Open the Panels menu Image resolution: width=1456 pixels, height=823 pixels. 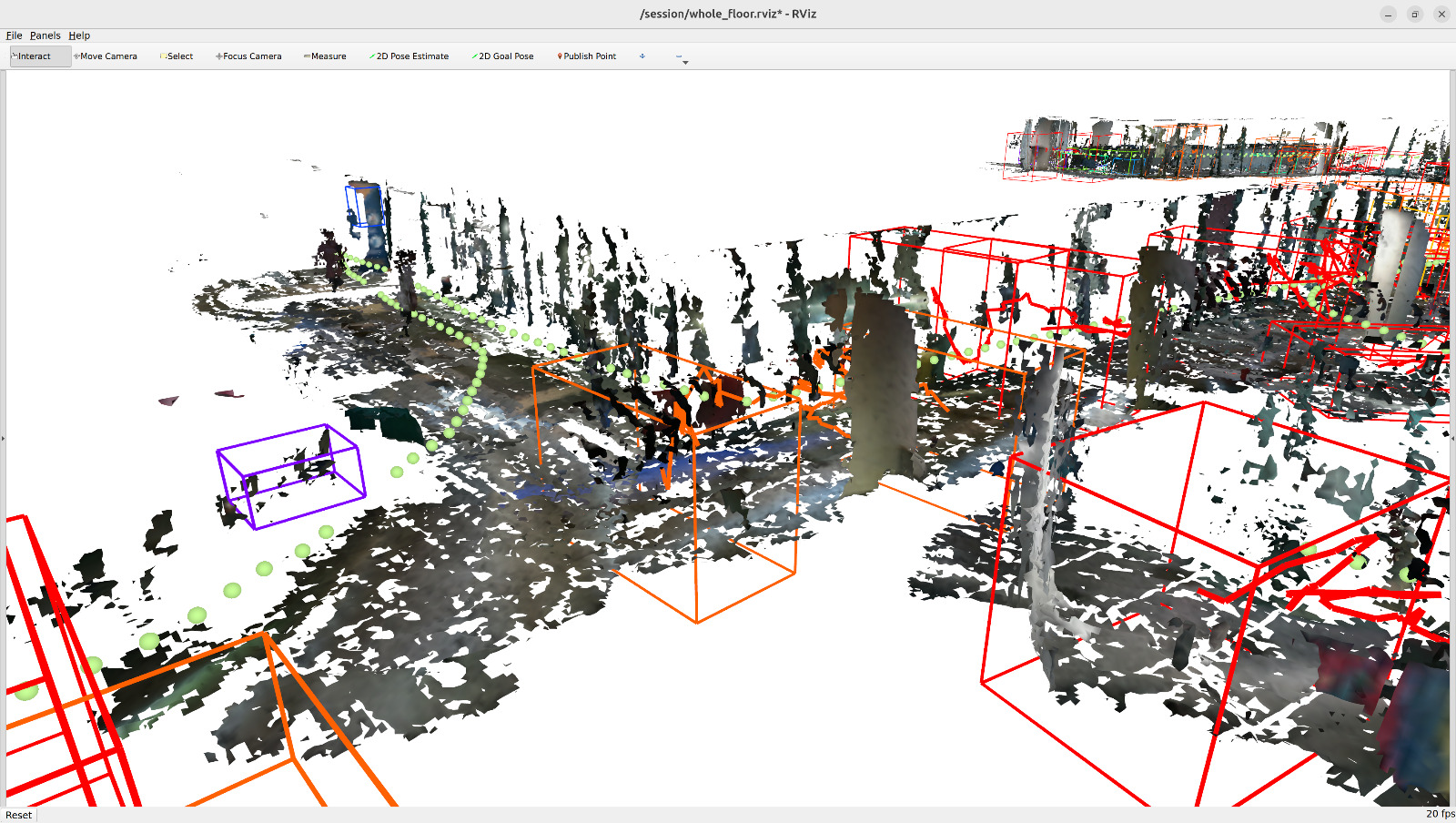45,36
